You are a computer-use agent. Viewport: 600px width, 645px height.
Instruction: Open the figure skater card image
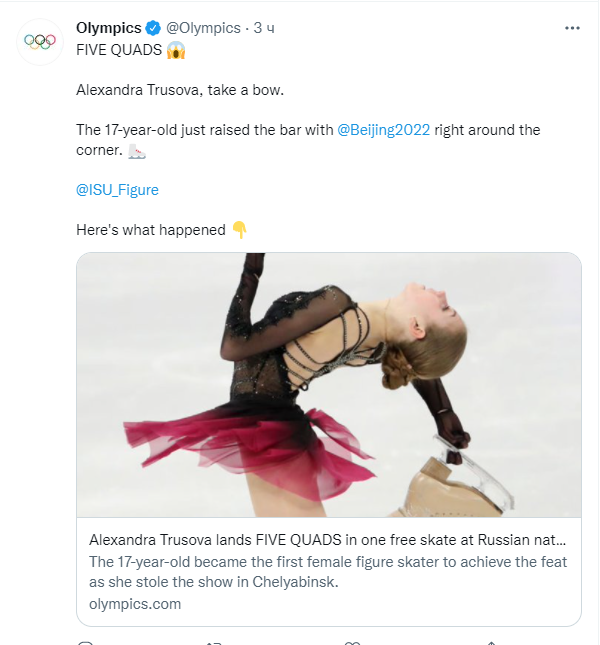point(329,385)
